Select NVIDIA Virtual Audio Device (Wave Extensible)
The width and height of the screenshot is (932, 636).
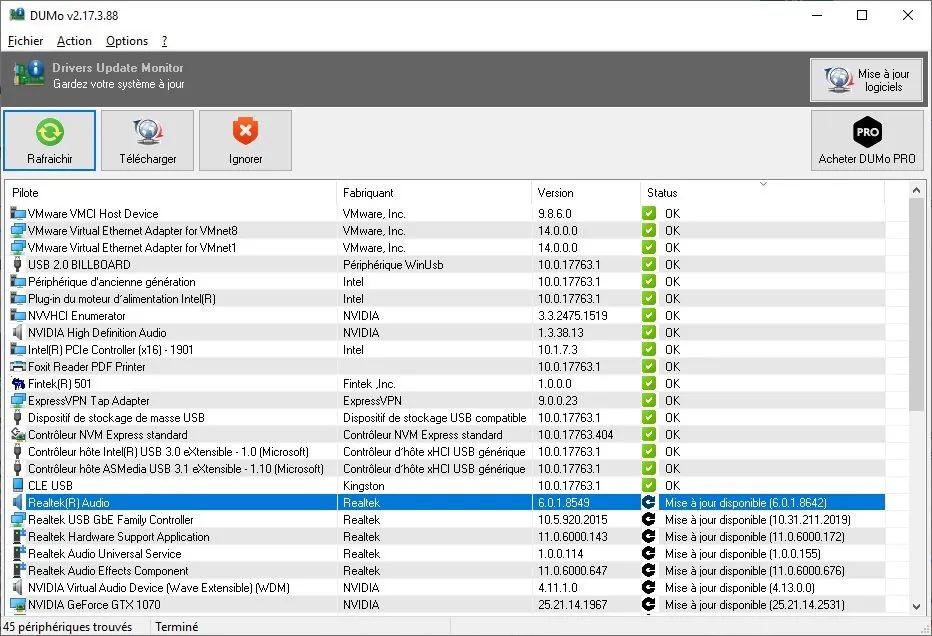445,588
